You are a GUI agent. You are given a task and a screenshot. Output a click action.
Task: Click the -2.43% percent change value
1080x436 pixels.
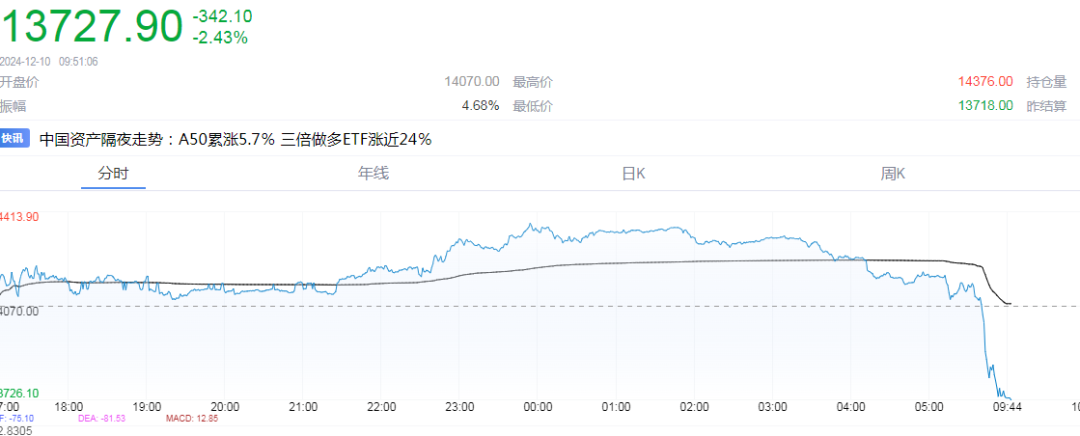tap(220, 38)
